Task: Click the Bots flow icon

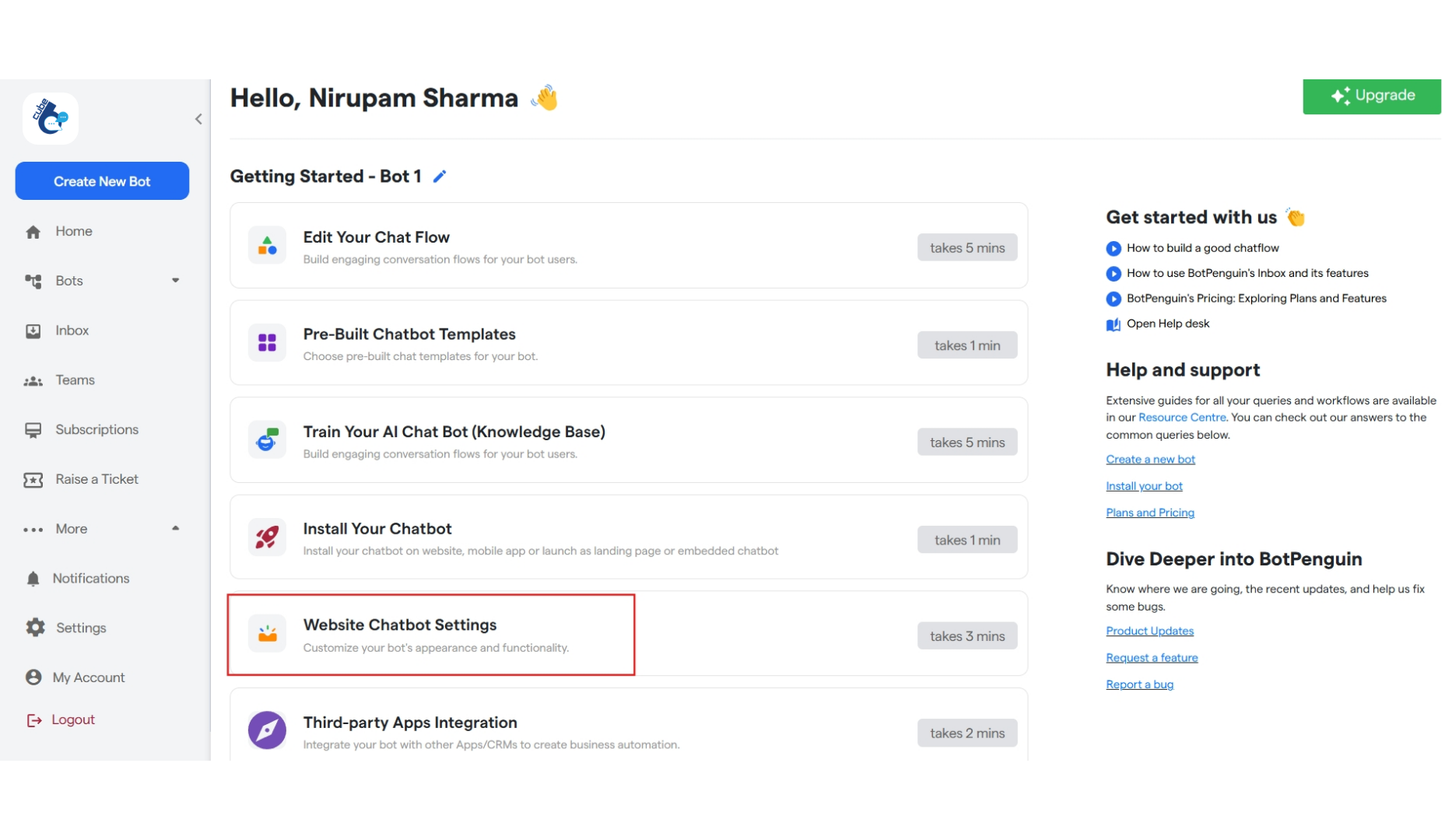Action: 33,282
